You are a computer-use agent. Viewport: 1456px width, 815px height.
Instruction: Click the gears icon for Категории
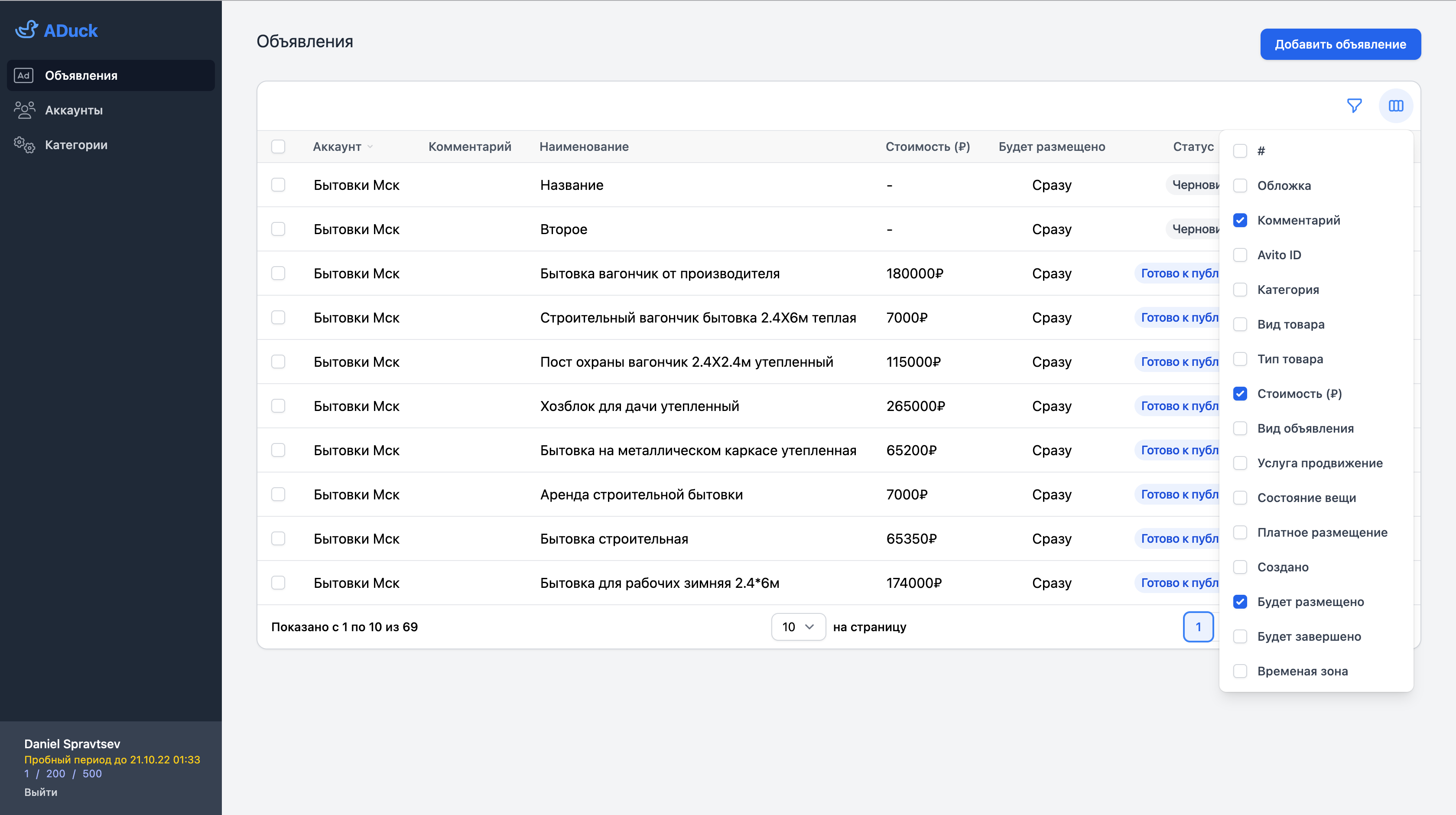[24, 145]
